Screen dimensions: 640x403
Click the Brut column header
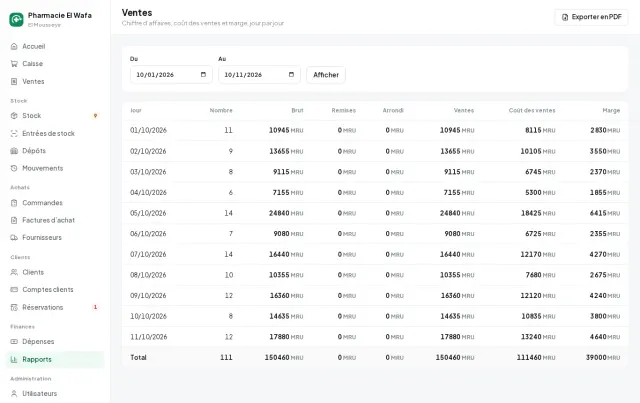(297, 110)
